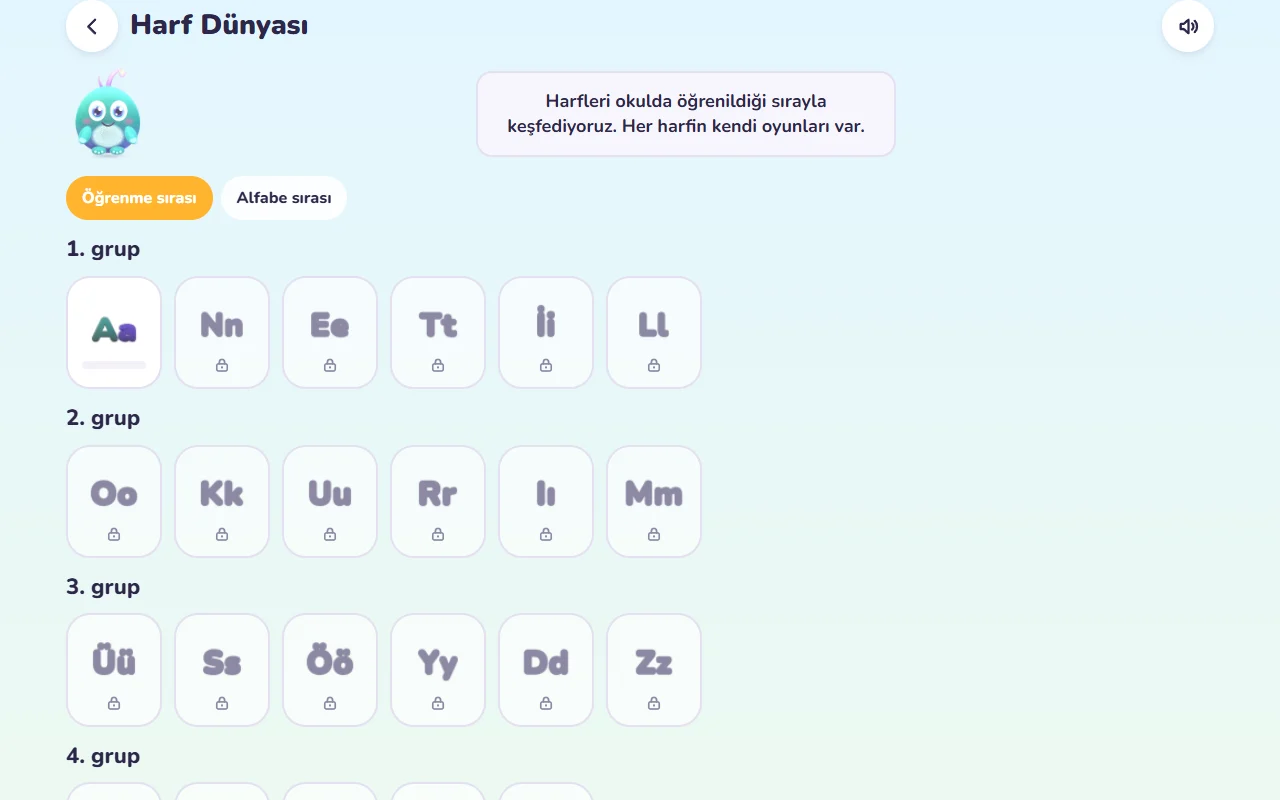Click the locked Tt letter card

[x=438, y=332]
